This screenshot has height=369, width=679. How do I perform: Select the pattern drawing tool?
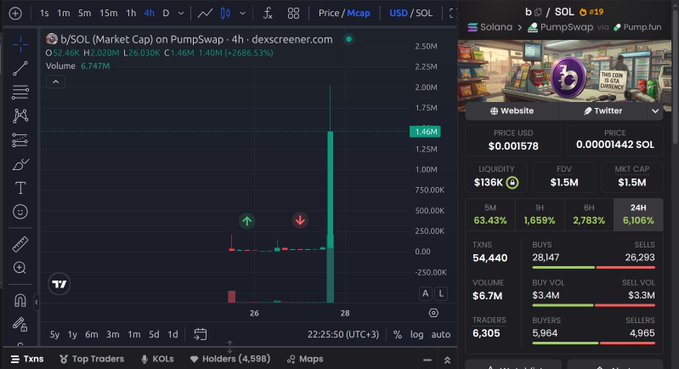pyautogui.click(x=20, y=116)
